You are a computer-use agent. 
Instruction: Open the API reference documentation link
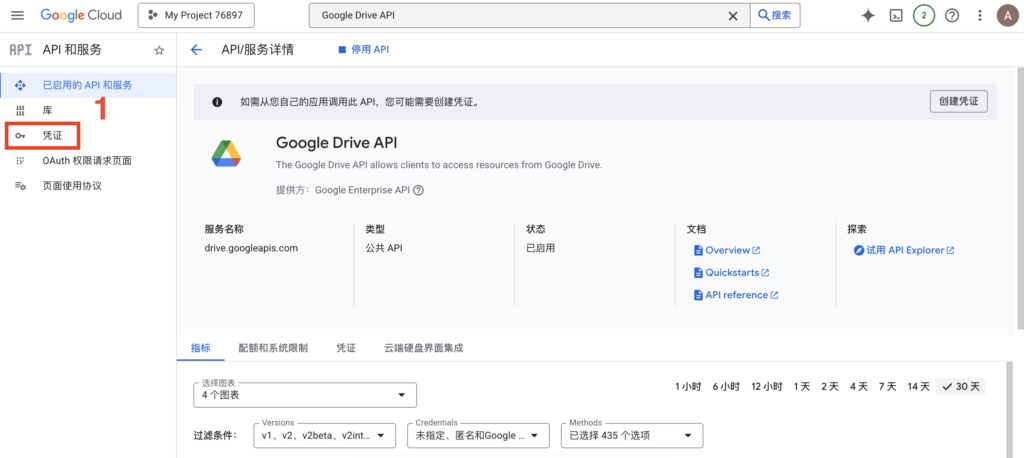pyautogui.click(x=736, y=295)
